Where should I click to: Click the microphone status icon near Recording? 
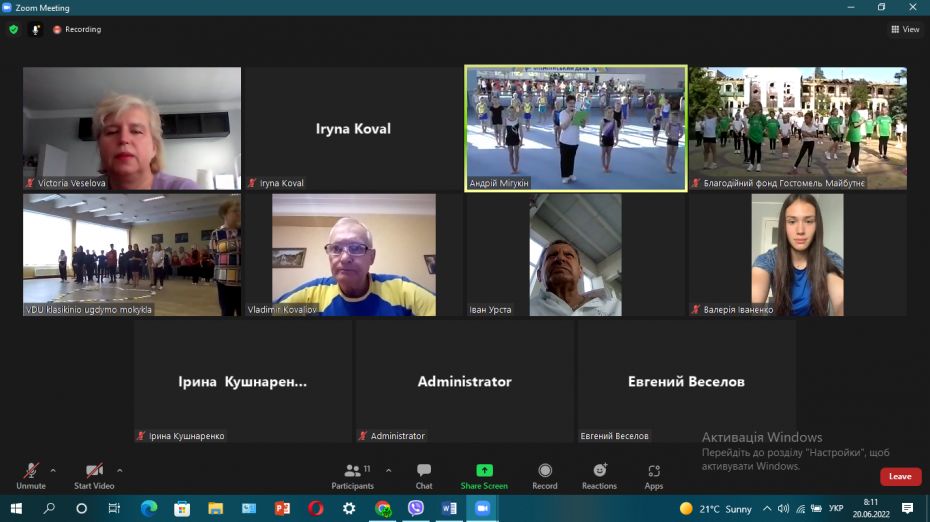36,29
